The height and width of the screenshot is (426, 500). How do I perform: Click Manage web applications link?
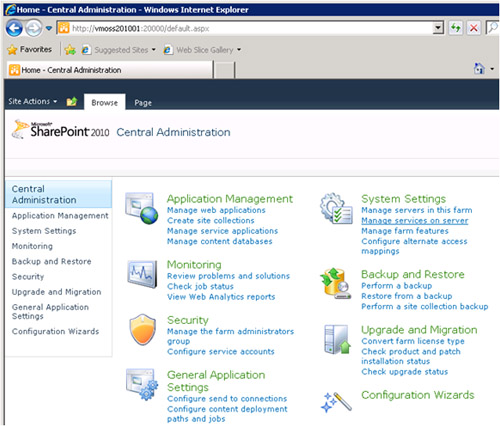coord(216,210)
